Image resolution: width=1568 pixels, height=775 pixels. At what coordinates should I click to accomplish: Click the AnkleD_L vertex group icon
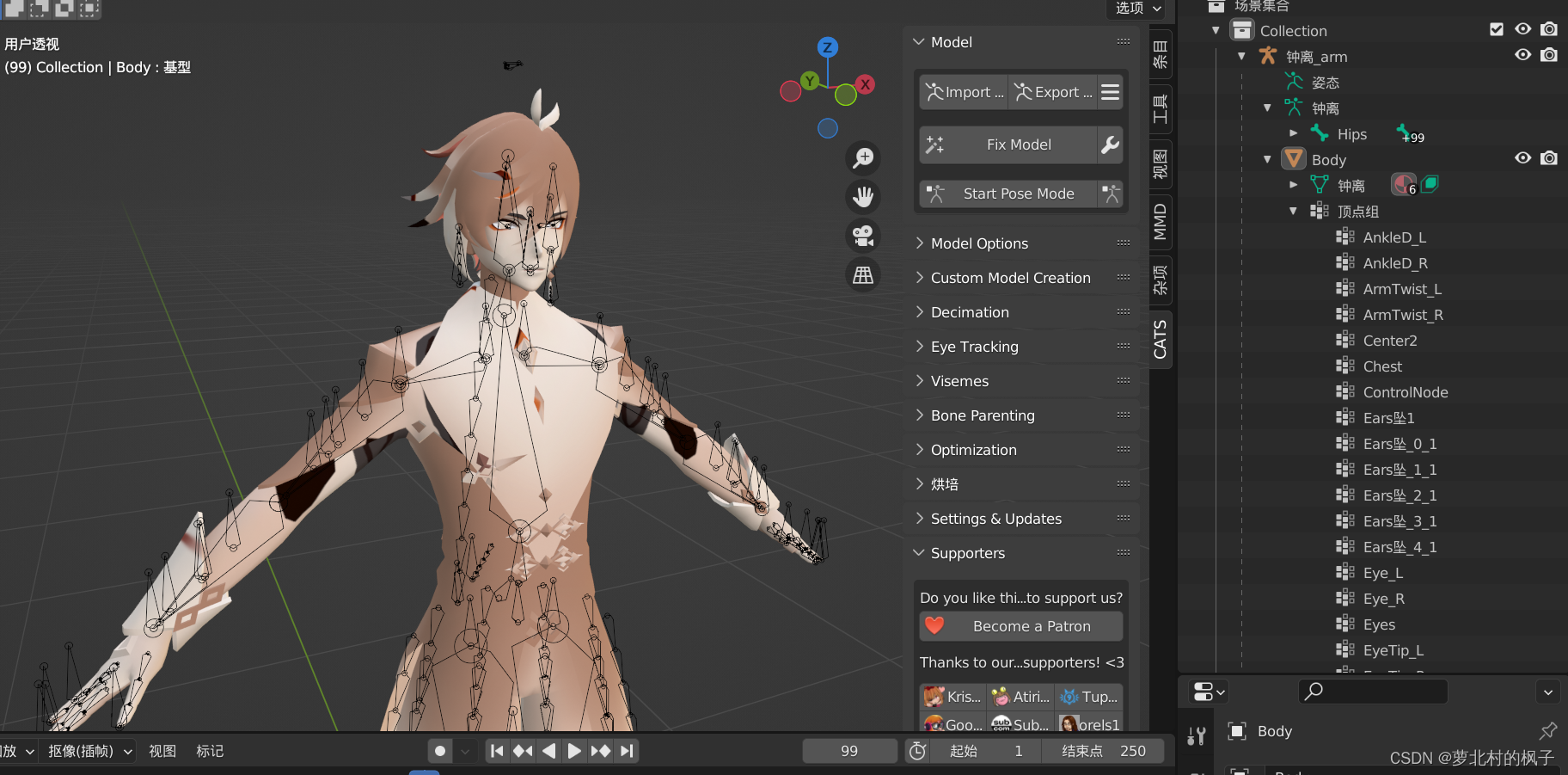click(x=1345, y=237)
